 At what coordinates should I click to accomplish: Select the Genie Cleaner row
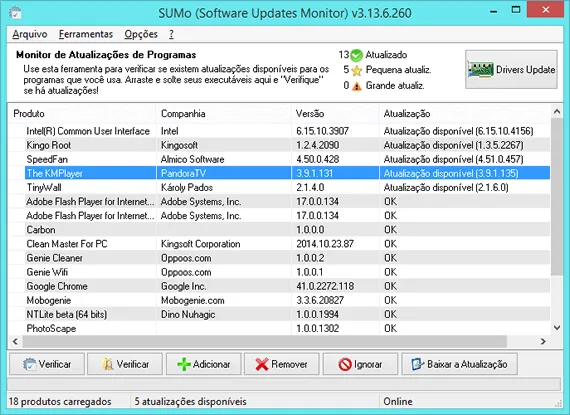tap(279, 258)
